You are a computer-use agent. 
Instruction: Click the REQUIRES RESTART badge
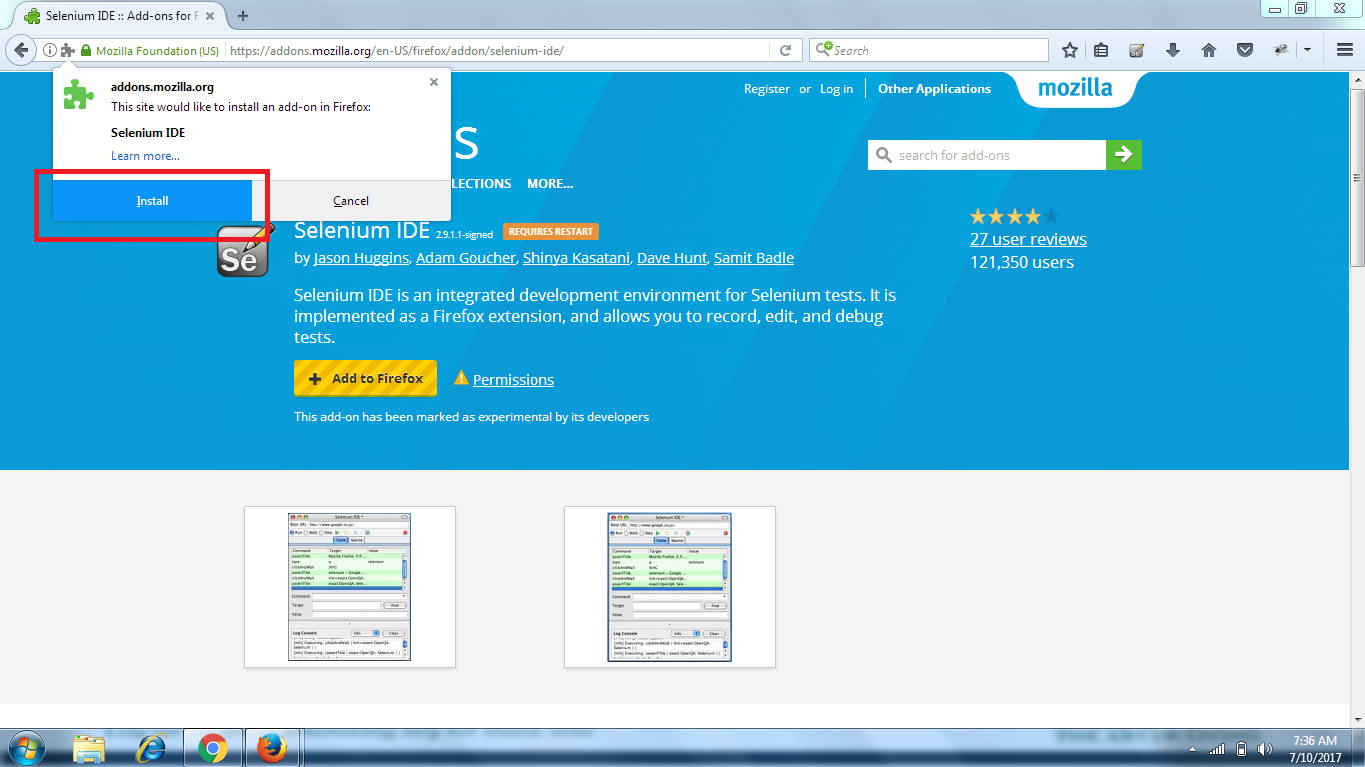click(550, 231)
